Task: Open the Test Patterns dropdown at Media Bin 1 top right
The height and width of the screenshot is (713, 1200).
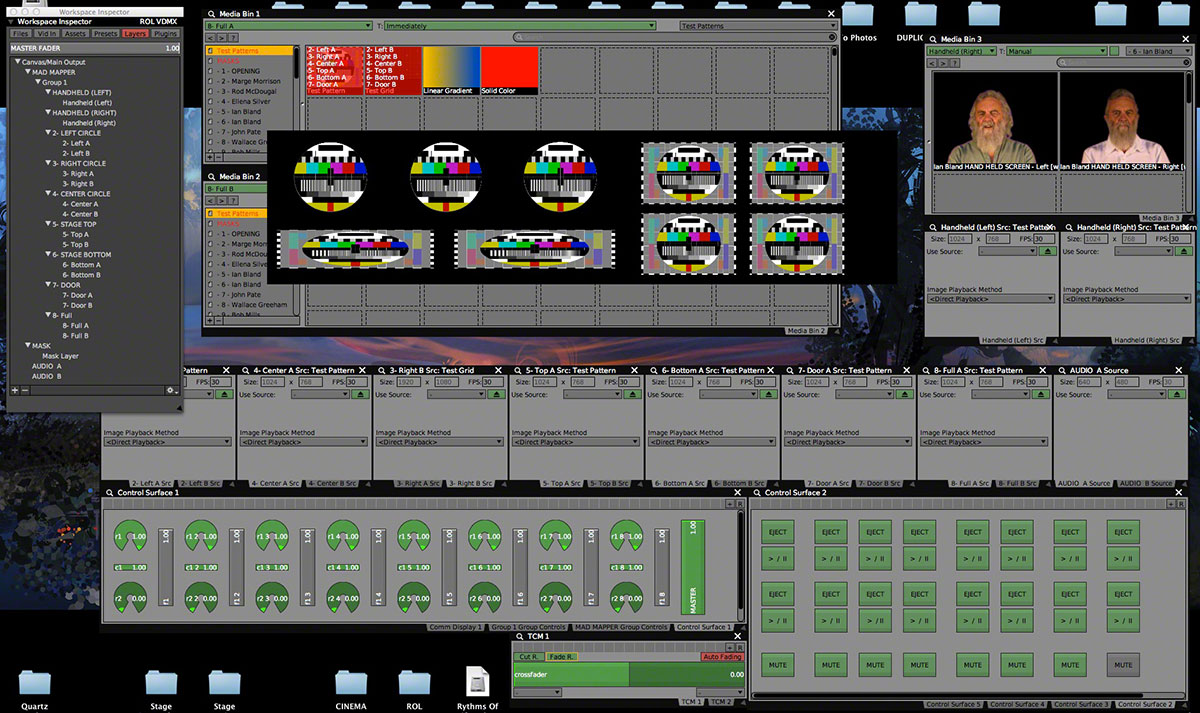Action: coord(757,26)
